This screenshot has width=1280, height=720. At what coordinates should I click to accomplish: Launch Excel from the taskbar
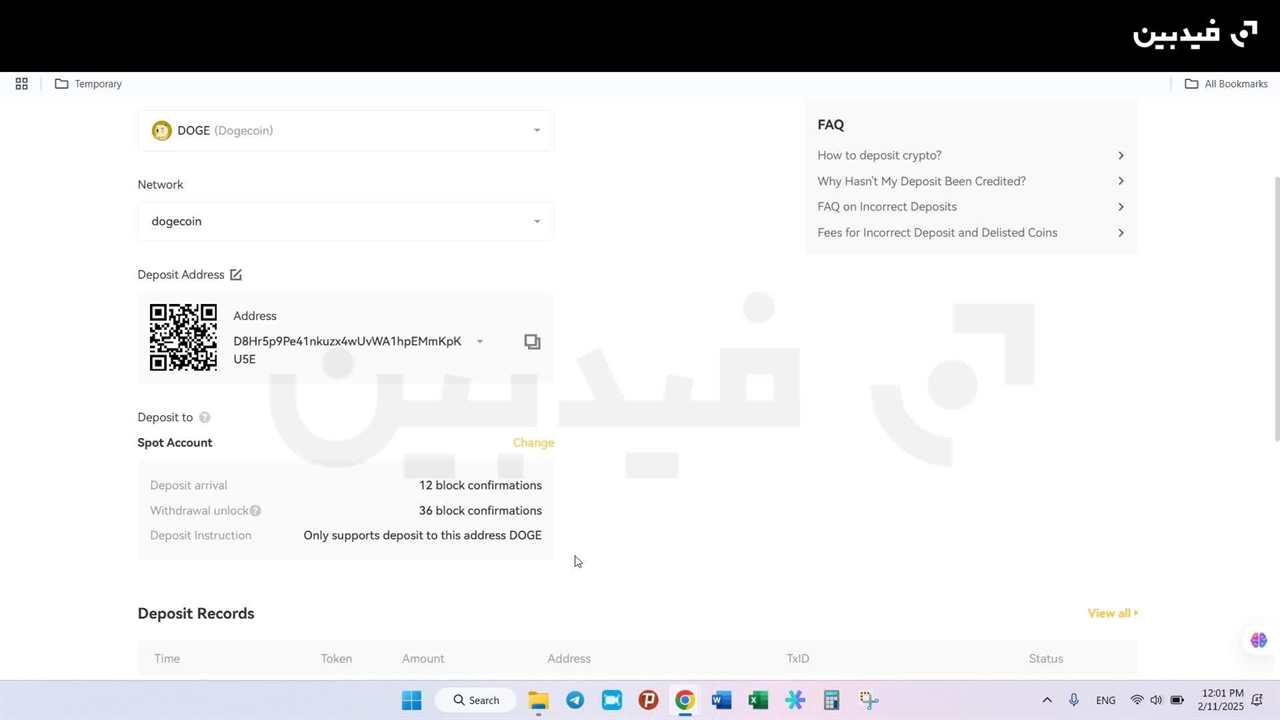[x=758, y=700]
